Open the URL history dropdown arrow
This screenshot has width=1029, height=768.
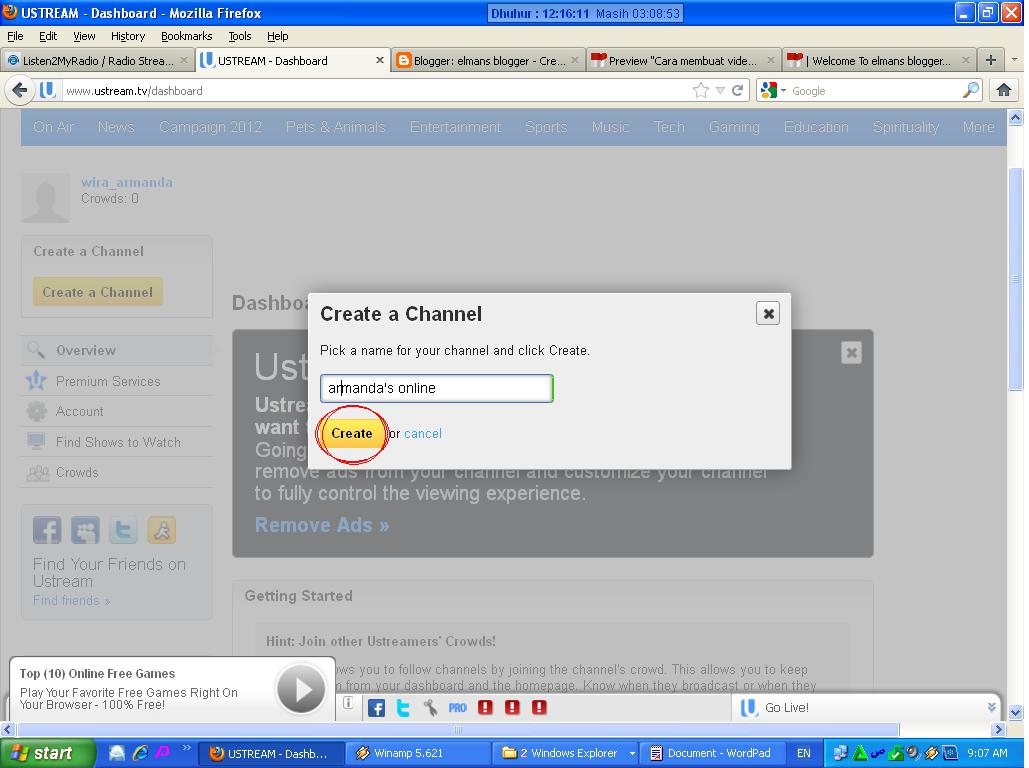click(x=720, y=91)
